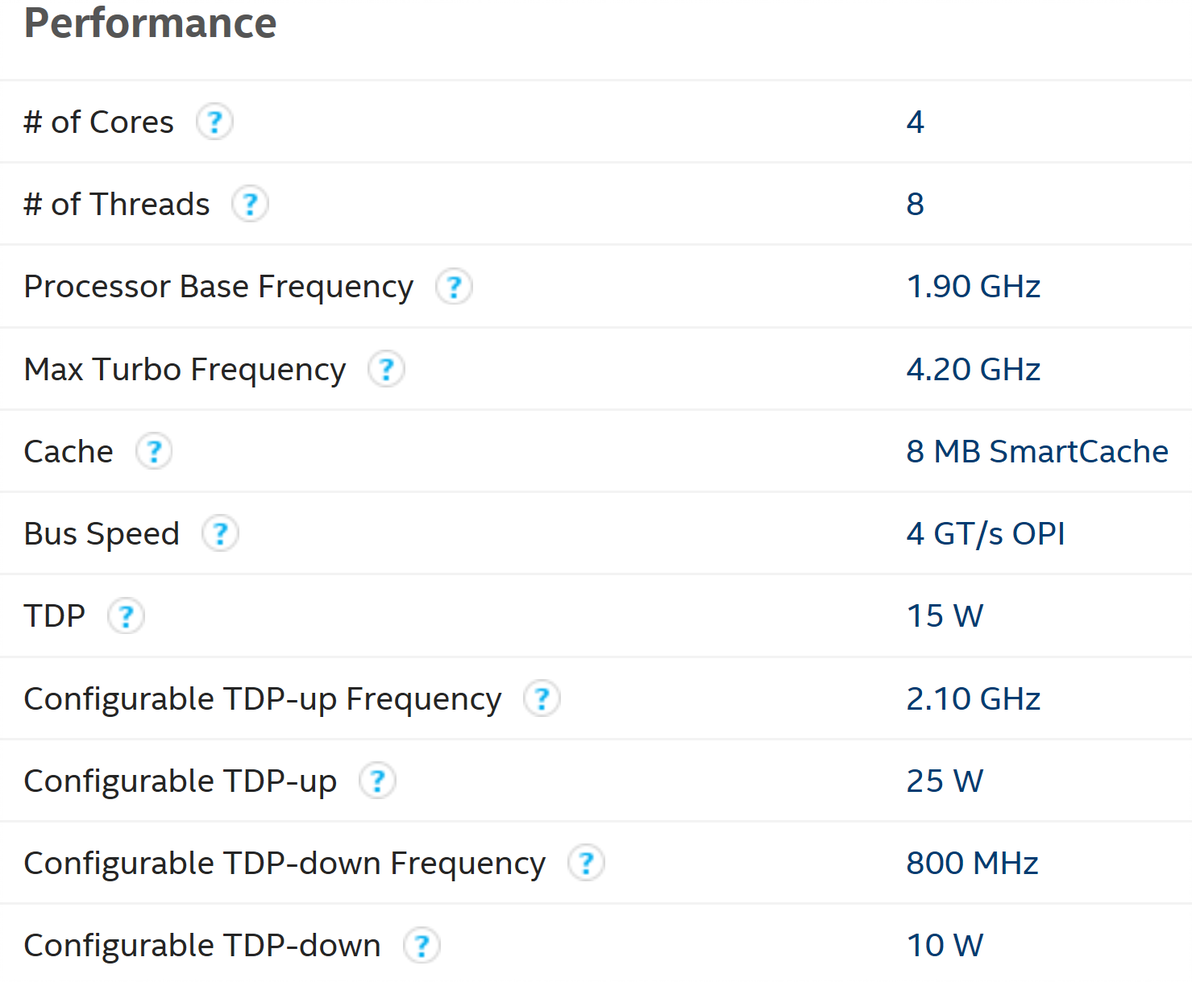Image resolution: width=1192 pixels, height=982 pixels.
Task: Click the 1.90 GHz base frequency value
Action: pyautogui.click(x=973, y=288)
